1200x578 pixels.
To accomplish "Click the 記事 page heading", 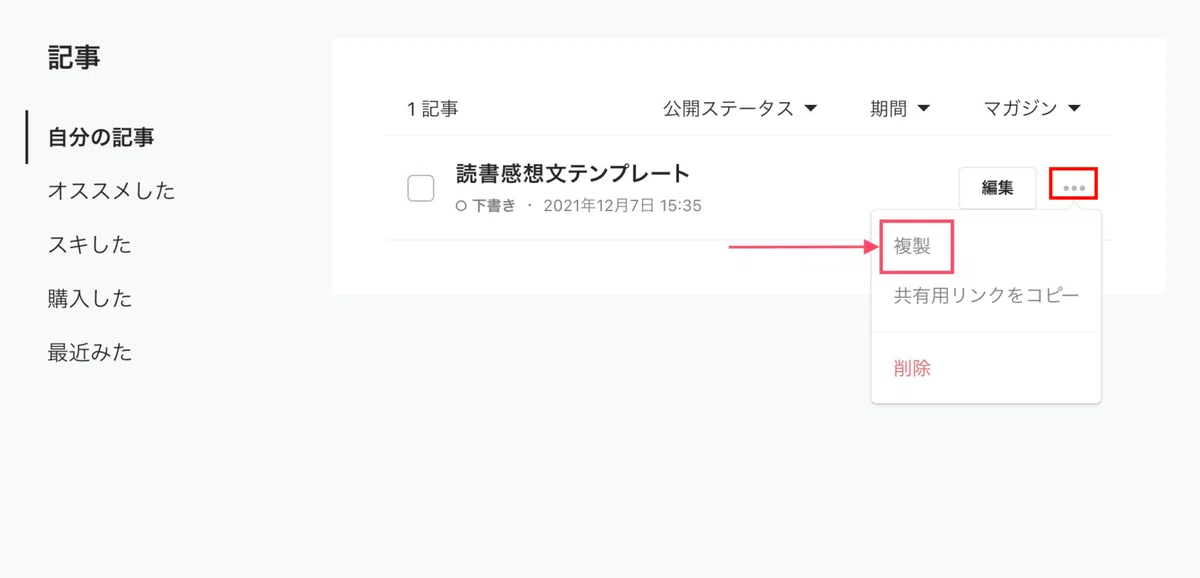I will 74,58.
